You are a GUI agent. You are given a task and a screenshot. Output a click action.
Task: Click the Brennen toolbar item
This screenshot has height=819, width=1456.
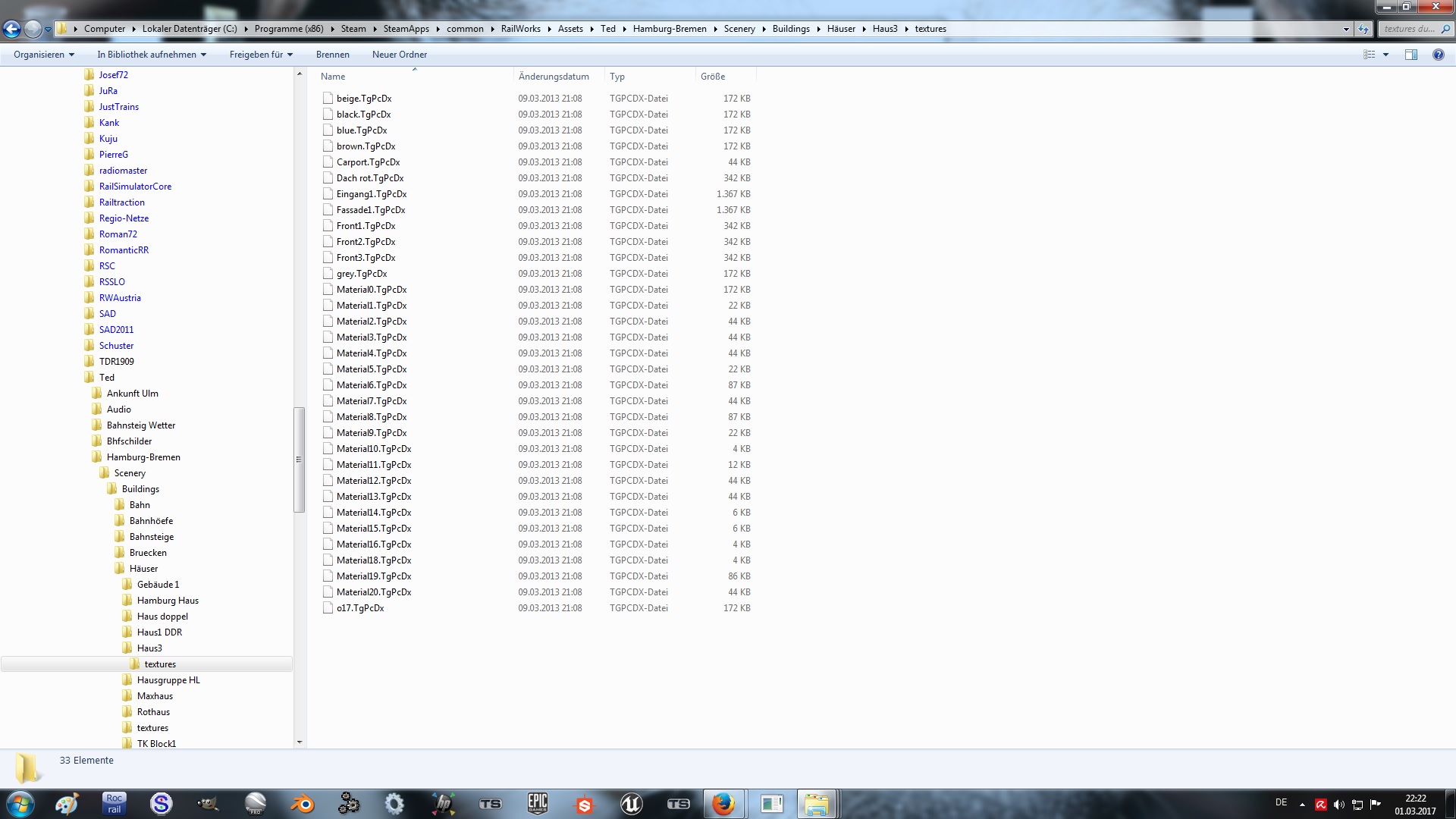tap(332, 55)
